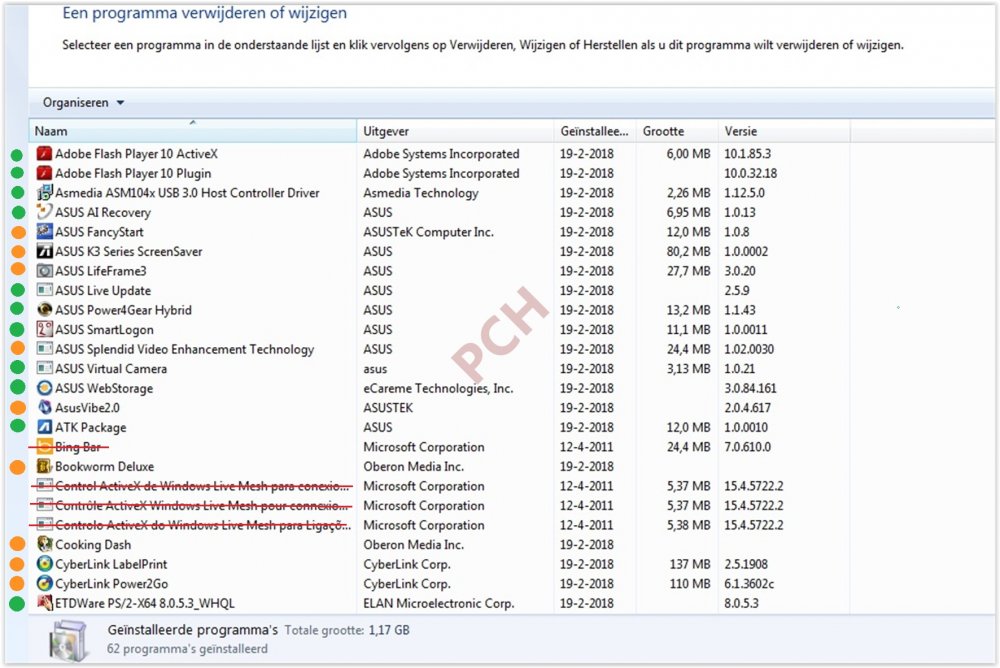Click version '7.0.610.0' of Bing Bar
1000x668 pixels.
[747, 447]
